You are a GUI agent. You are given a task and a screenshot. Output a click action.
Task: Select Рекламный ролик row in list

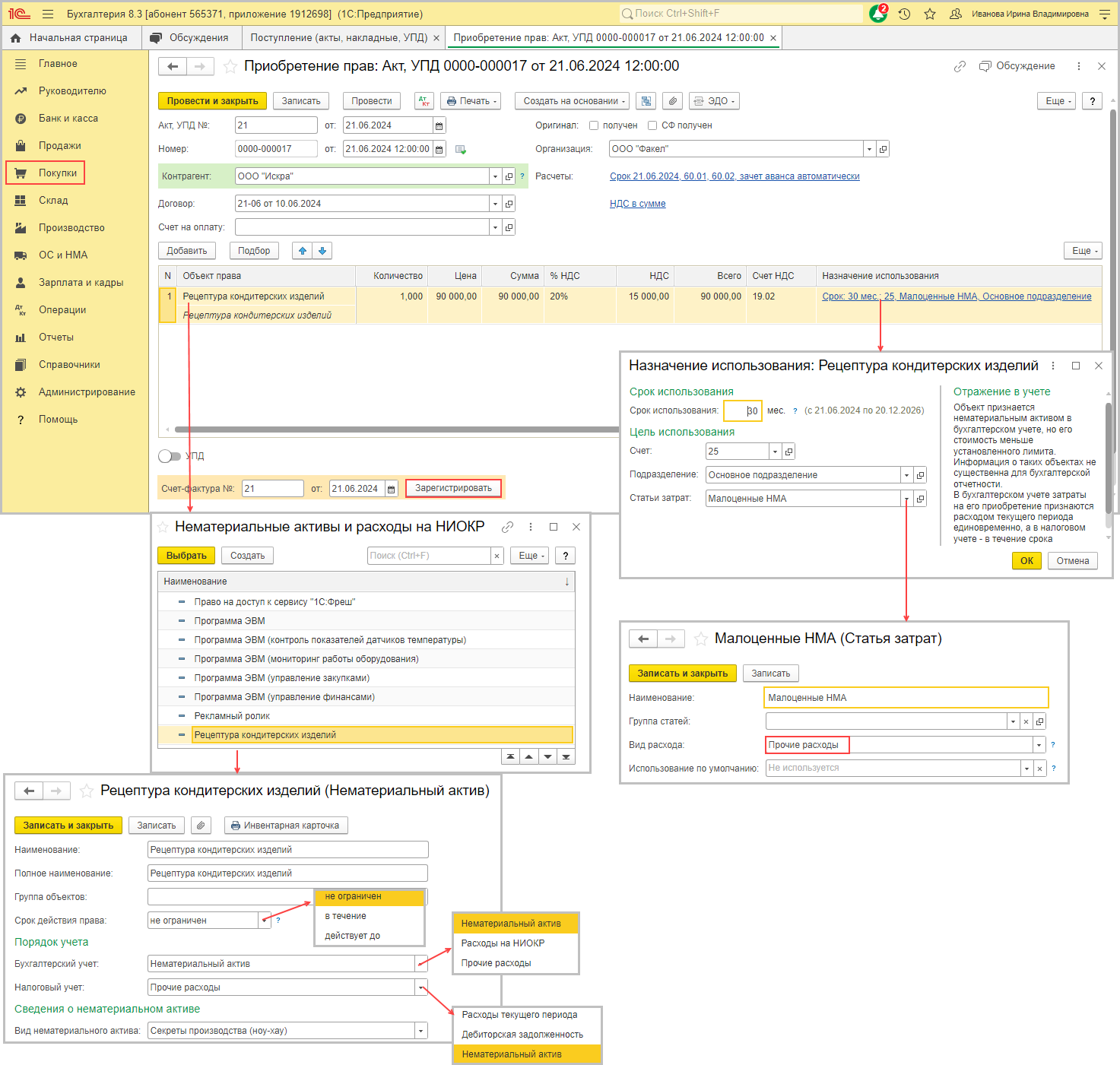(366, 716)
